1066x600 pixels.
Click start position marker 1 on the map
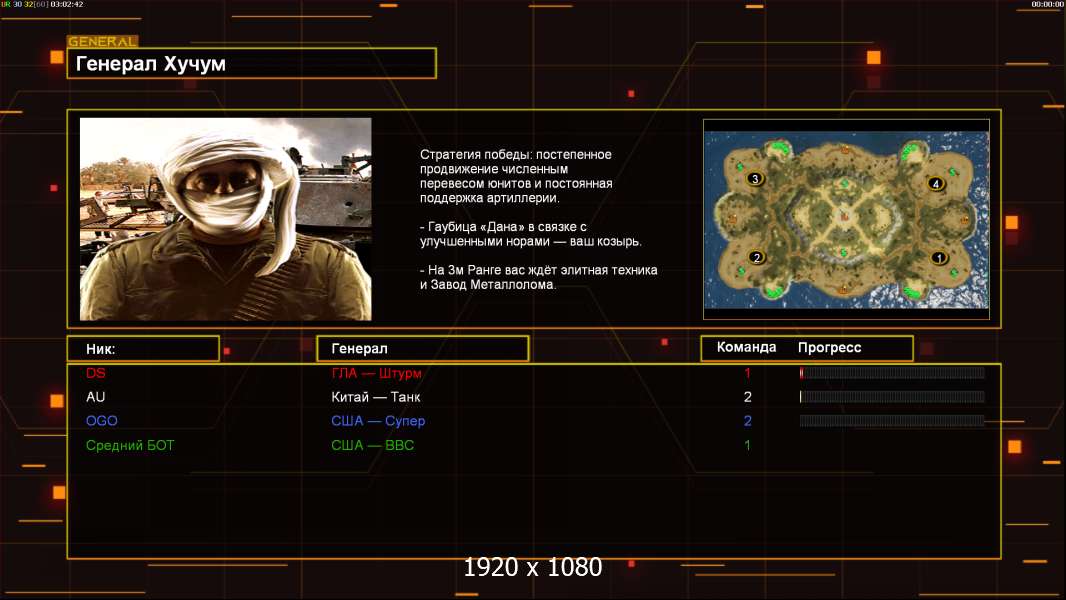coord(939,258)
